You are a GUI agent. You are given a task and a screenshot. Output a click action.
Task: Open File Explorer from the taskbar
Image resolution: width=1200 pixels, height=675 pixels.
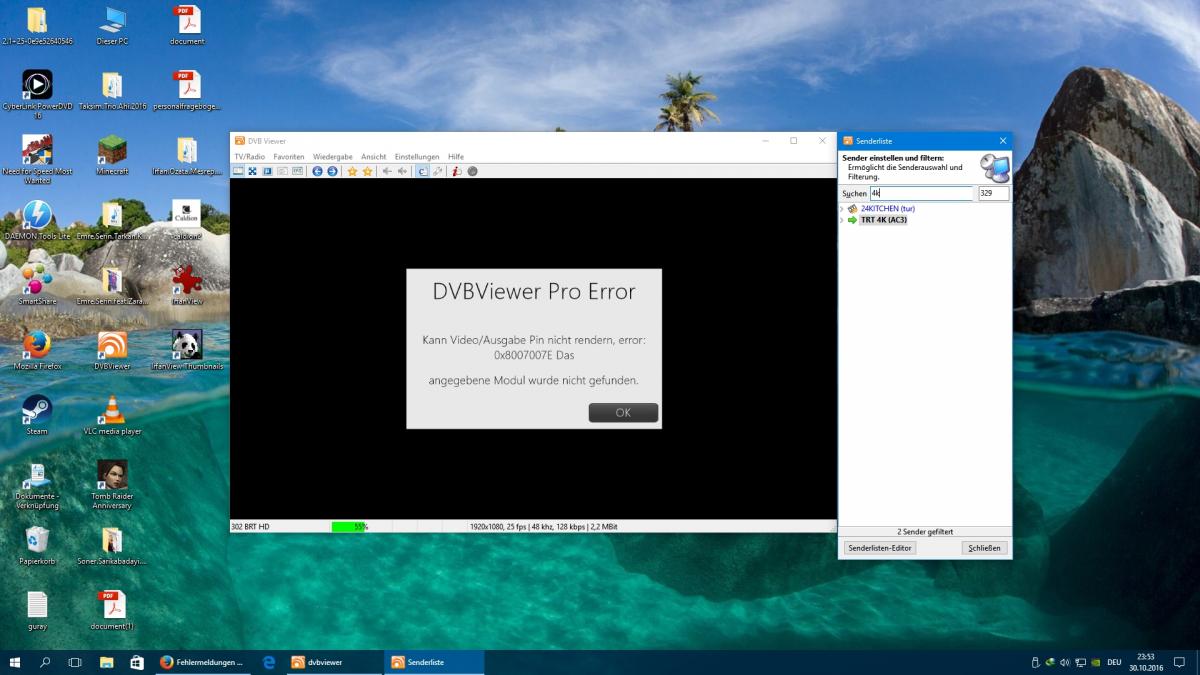(x=106, y=662)
